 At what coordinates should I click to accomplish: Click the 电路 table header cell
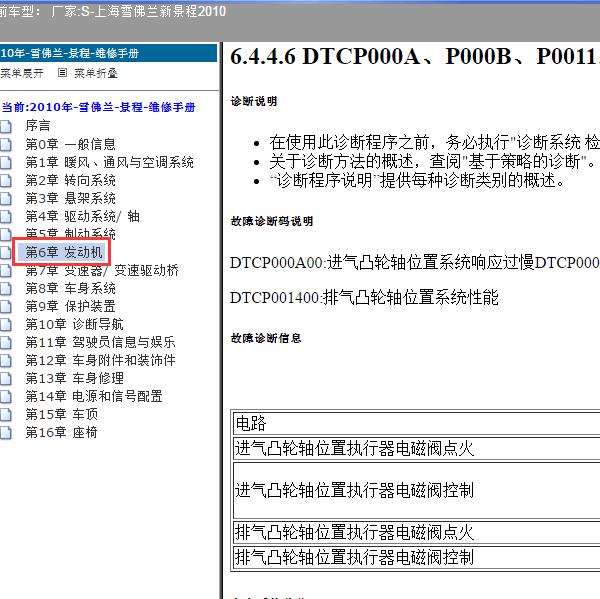coord(417,423)
